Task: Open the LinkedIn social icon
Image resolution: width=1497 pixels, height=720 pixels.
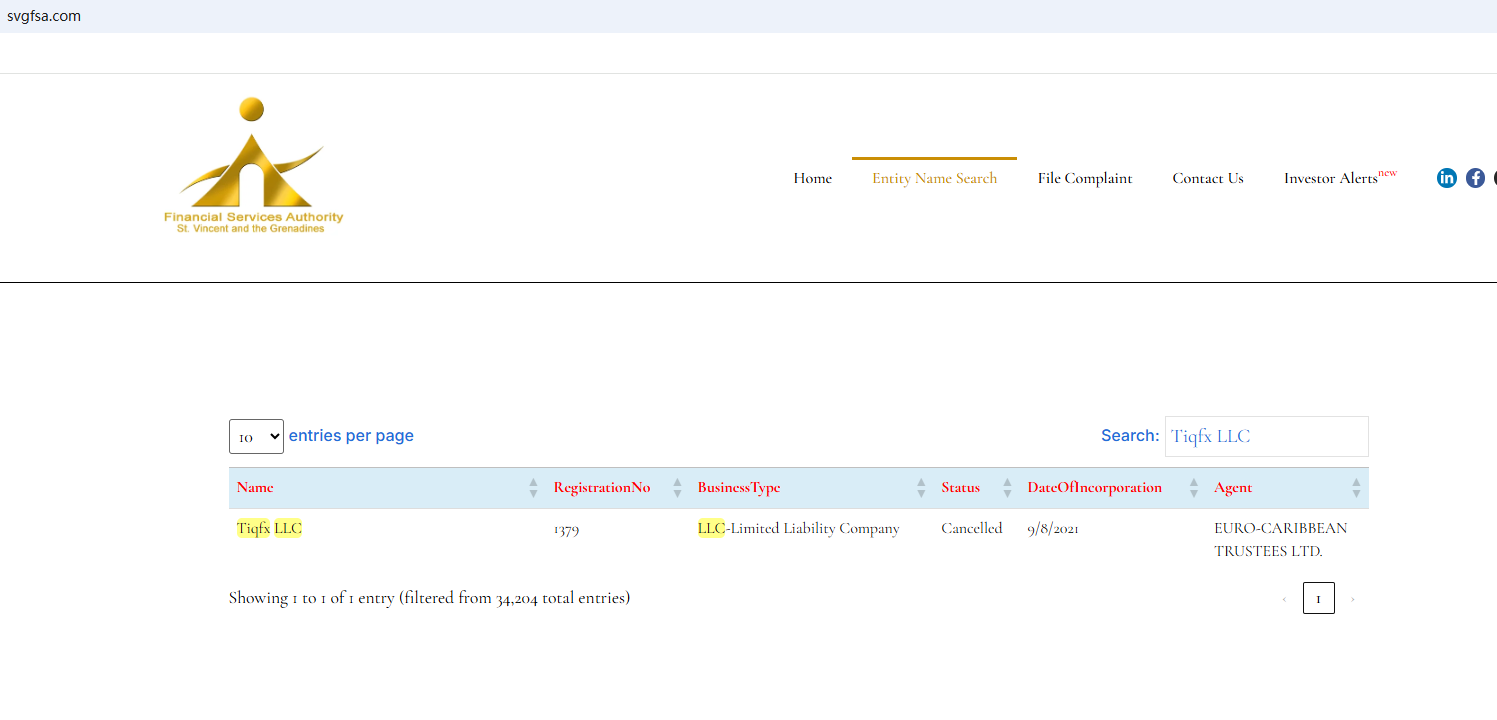Action: point(1446,178)
